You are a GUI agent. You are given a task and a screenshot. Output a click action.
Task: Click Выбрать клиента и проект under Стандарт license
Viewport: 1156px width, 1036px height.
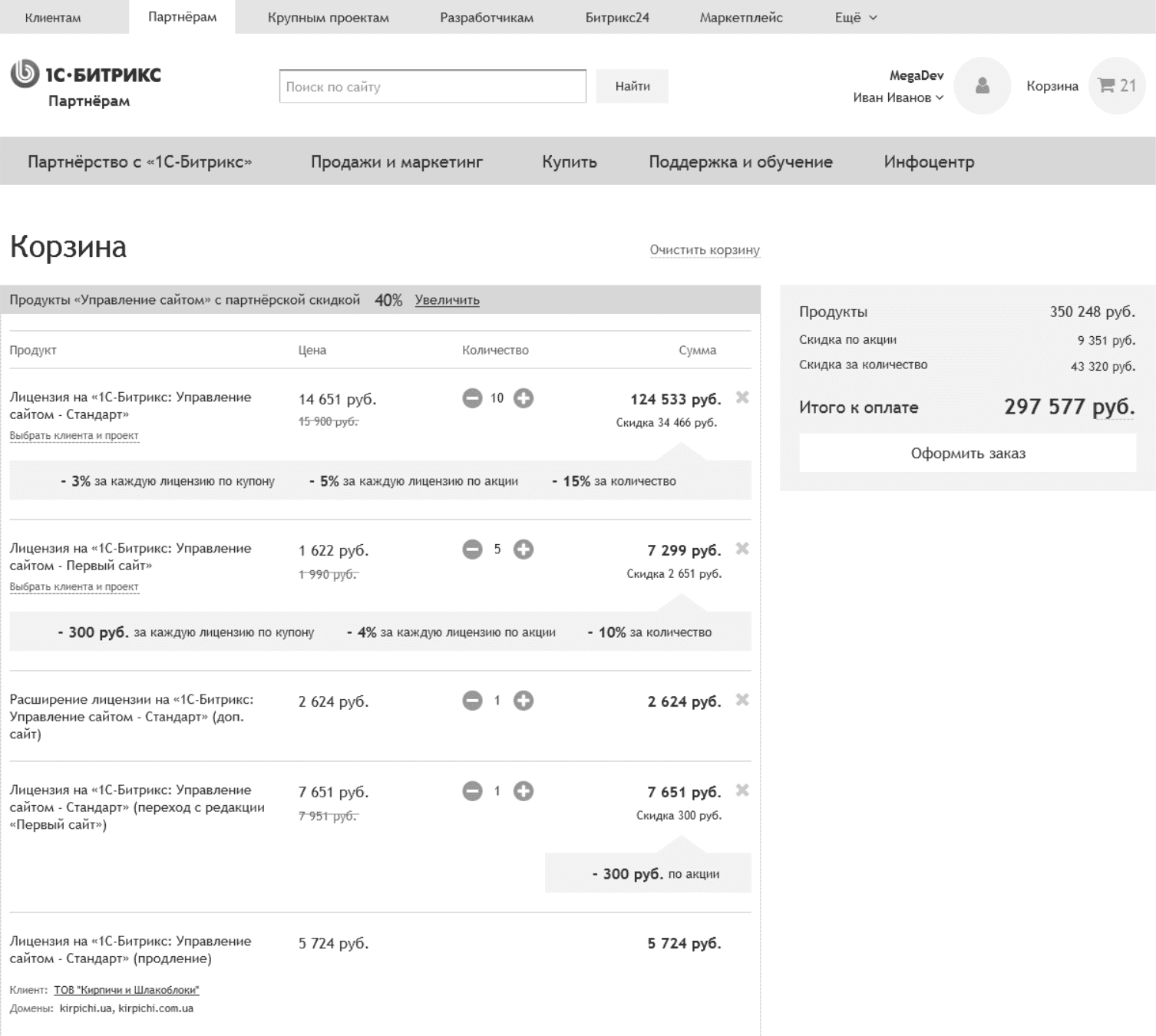[74, 435]
